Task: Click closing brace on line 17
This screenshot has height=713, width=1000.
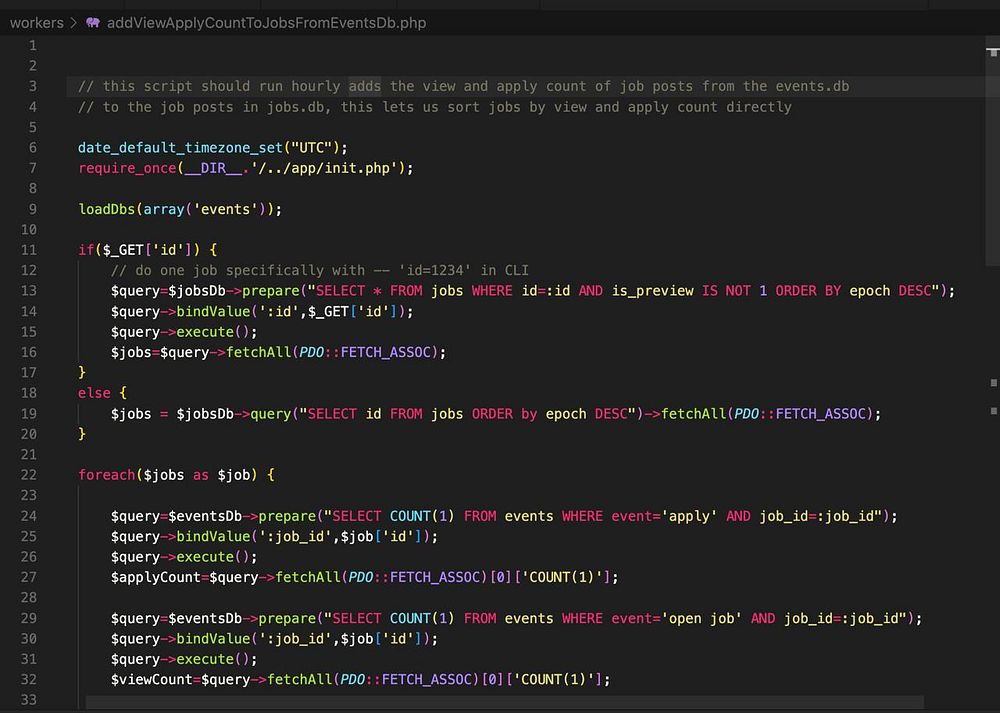Action: (x=82, y=373)
